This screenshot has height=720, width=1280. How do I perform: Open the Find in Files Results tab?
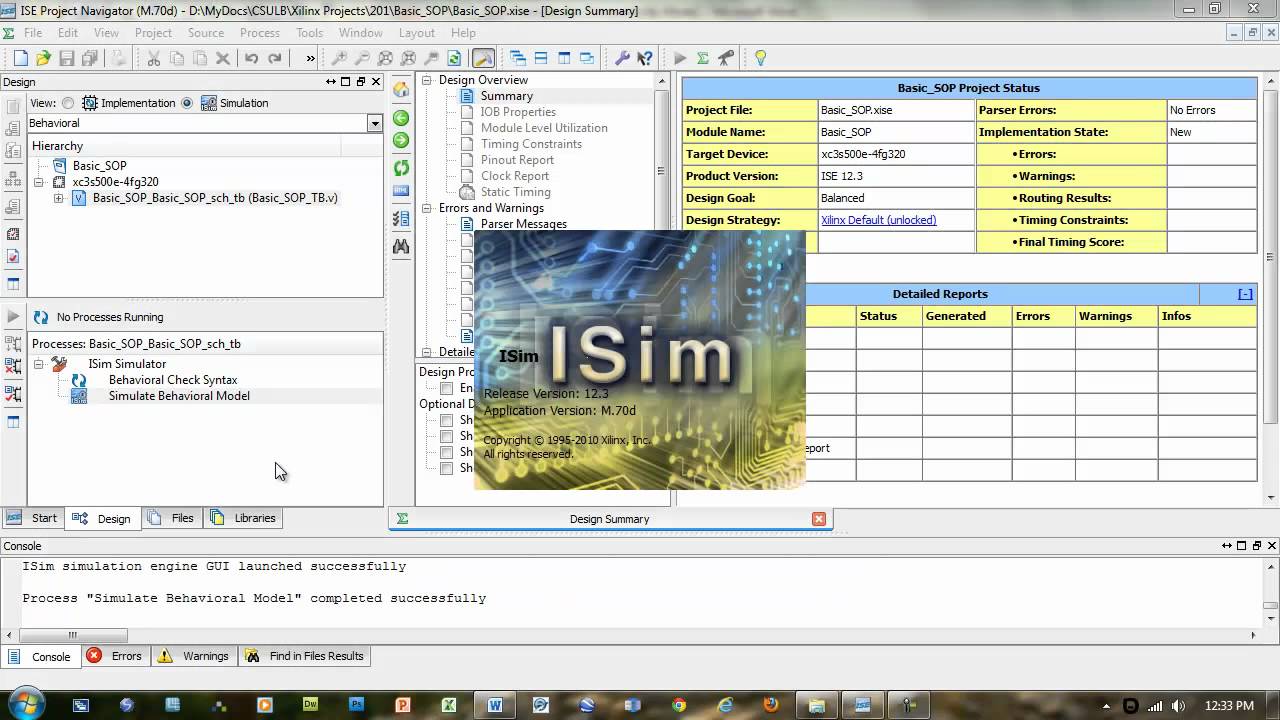click(x=305, y=656)
